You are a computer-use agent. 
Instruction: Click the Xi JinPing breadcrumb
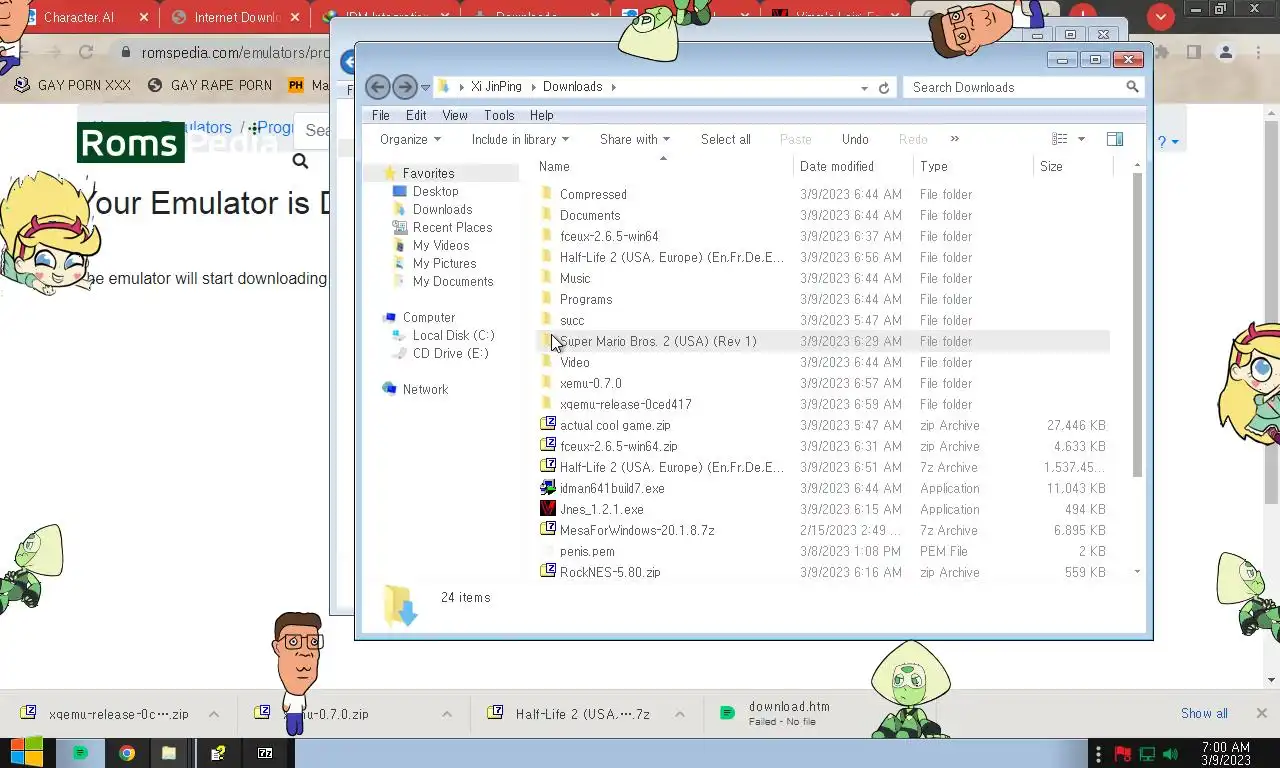coord(496,87)
